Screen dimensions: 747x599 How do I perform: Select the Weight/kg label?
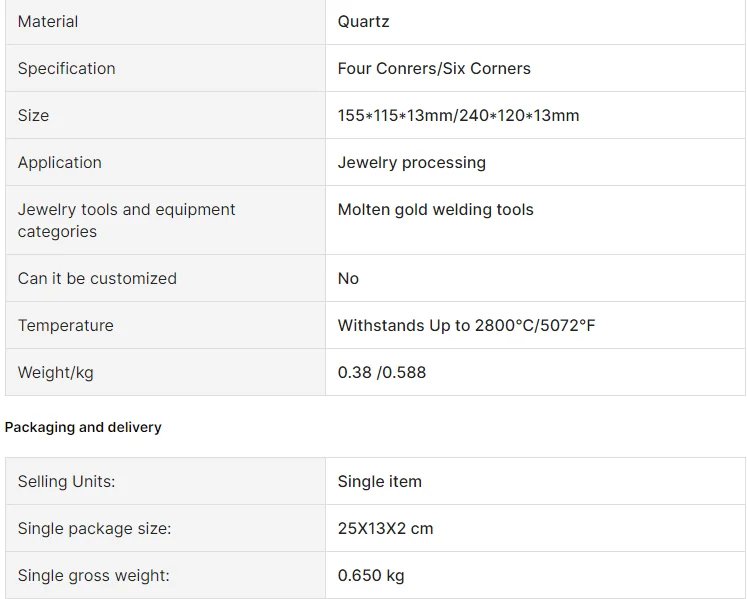point(56,372)
